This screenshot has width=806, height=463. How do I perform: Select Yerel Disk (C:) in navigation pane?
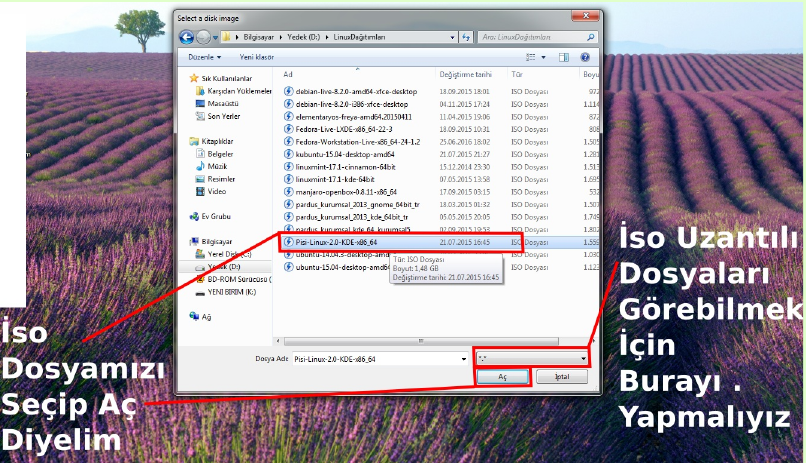pos(229,254)
